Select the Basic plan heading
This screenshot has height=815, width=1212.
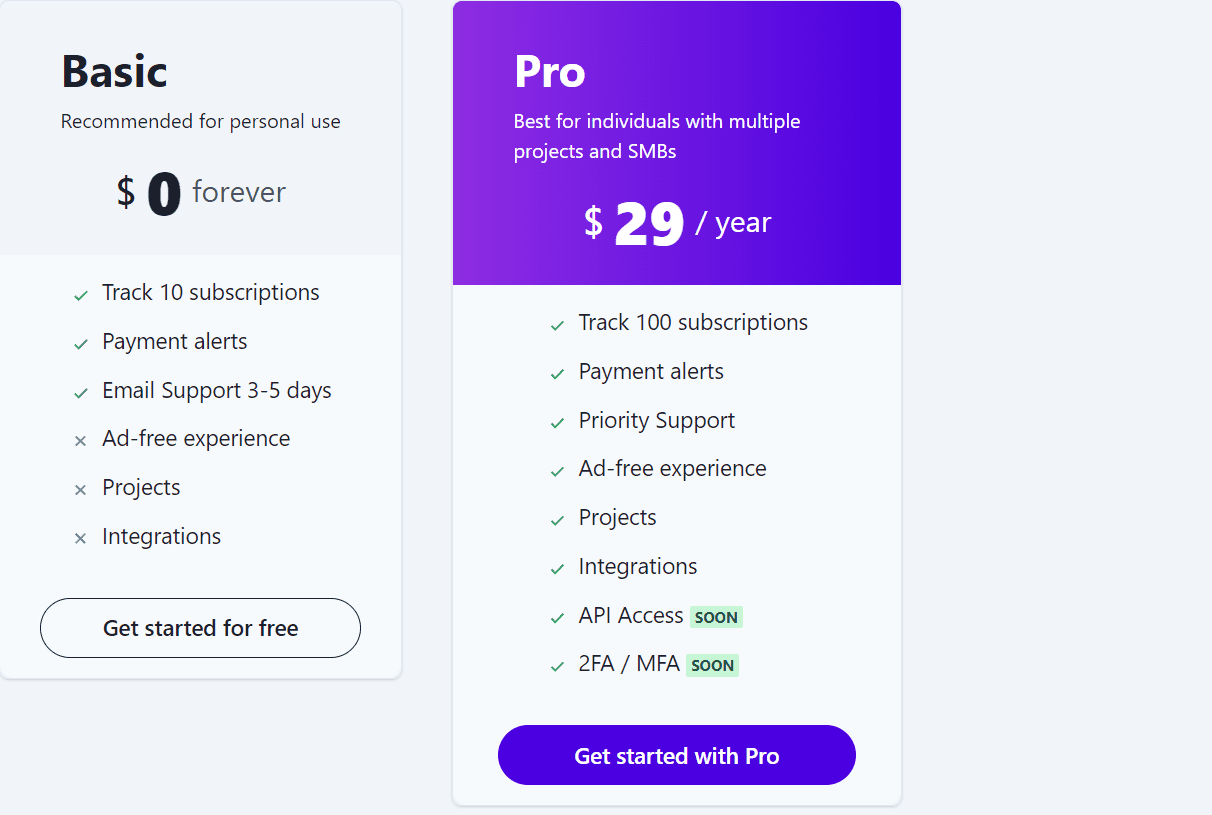point(114,72)
